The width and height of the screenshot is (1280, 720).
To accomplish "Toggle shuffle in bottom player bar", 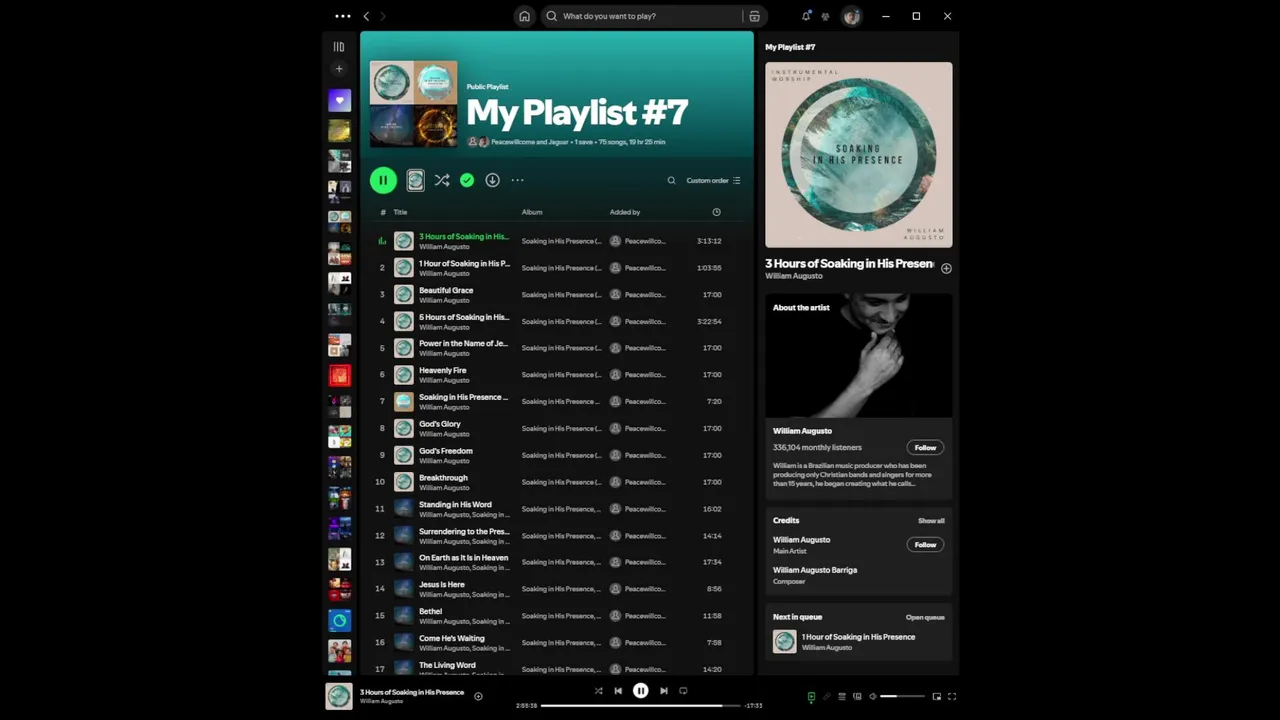I will [598, 691].
